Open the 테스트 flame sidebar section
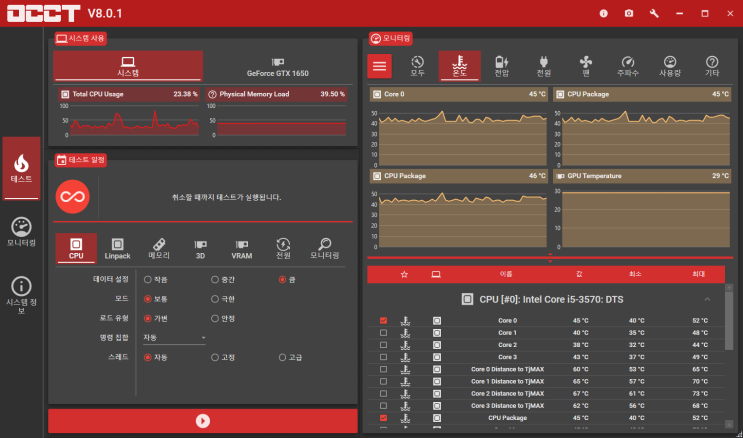The height and width of the screenshot is (438, 743). pos(21,169)
